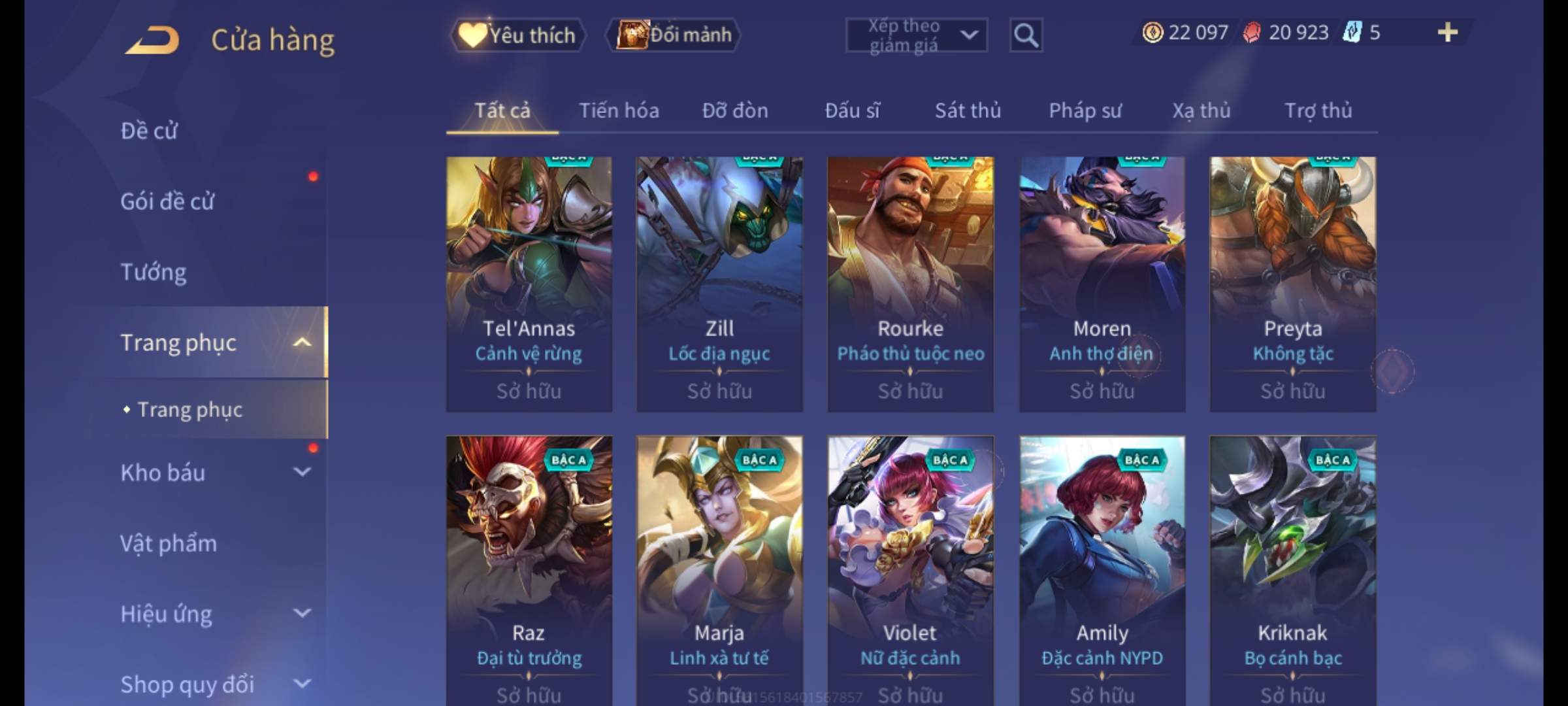This screenshot has width=1568, height=706.
Task: Open Đổi mảnh fragment exchange button
Action: [x=674, y=35]
